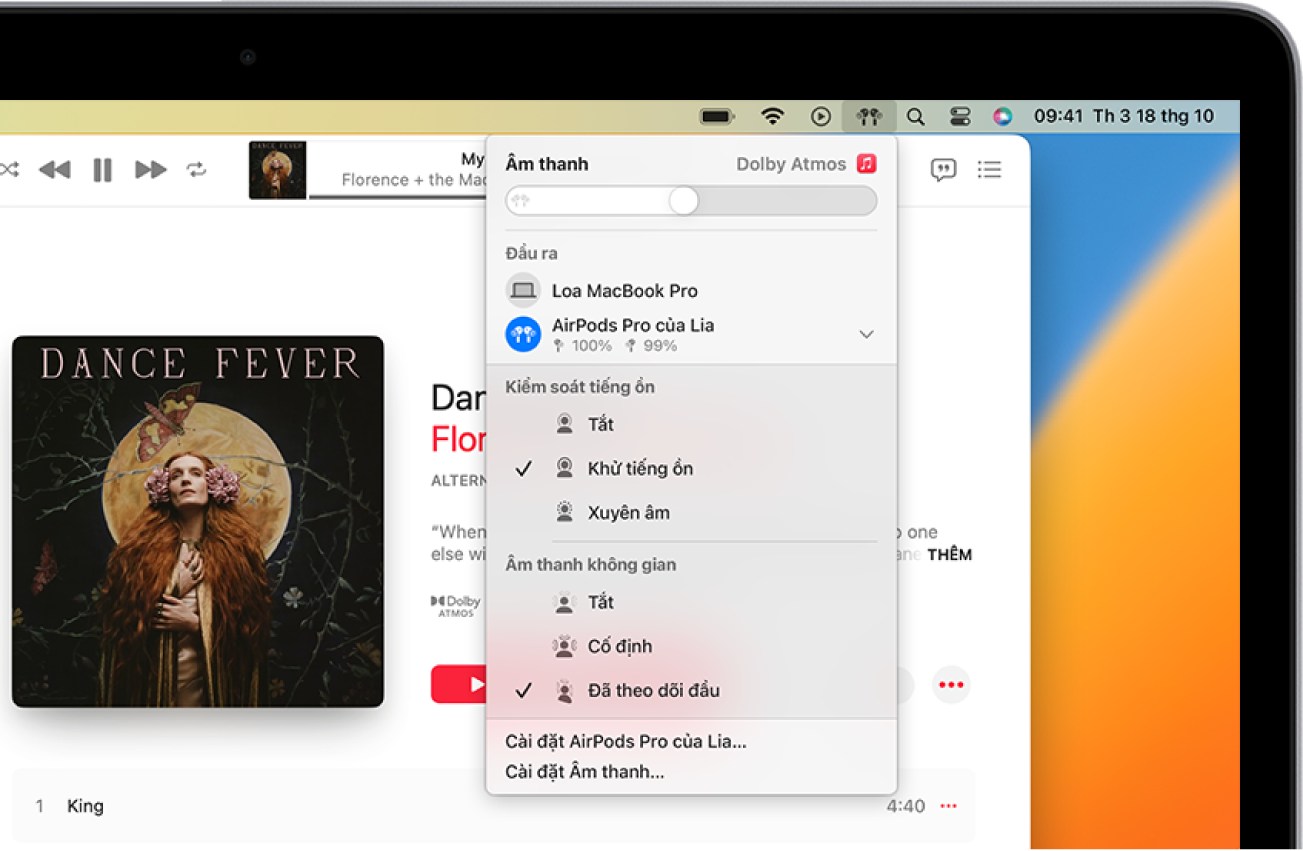Open Control Center icon in menu bar
Image resolution: width=1303 pixels, height=851 pixels.
pyautogui.click(x=960, y=117)
